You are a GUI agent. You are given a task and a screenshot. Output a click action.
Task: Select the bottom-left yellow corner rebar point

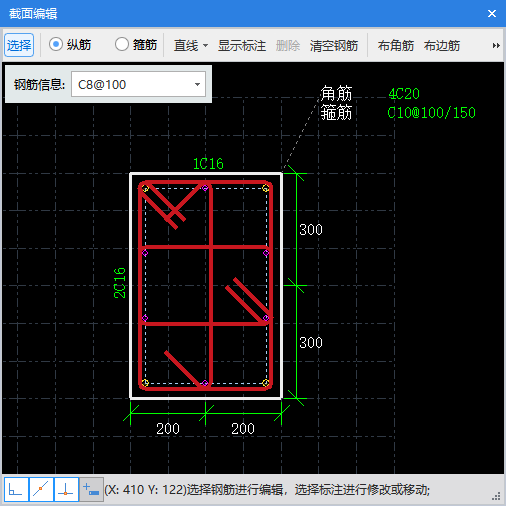coord(145,383)
